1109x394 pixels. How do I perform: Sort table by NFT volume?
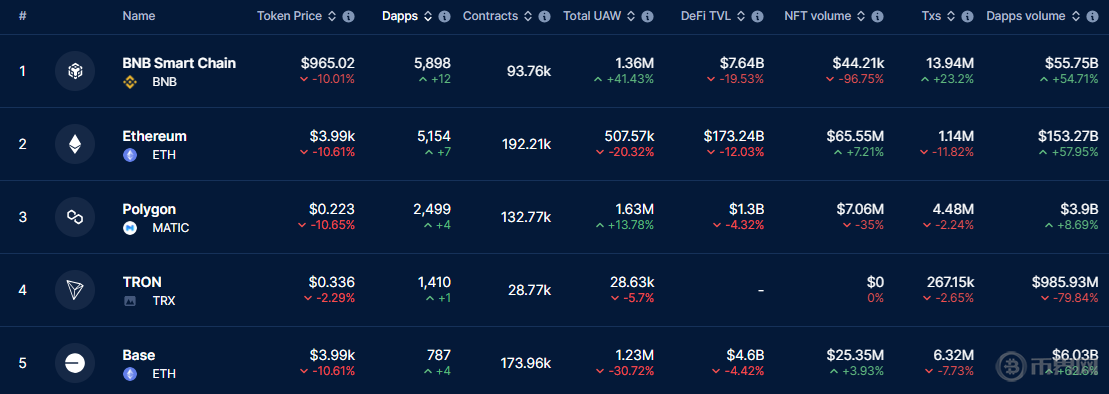861,16
